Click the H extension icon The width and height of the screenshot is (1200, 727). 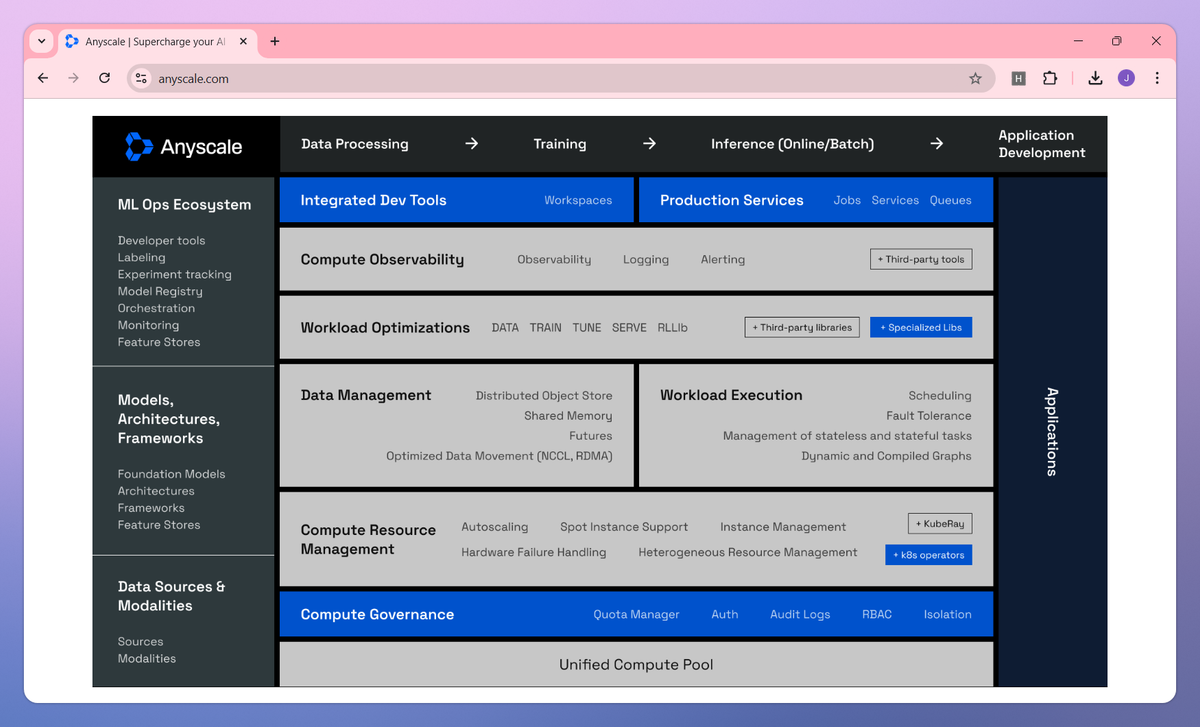(x=1018, y=78)
